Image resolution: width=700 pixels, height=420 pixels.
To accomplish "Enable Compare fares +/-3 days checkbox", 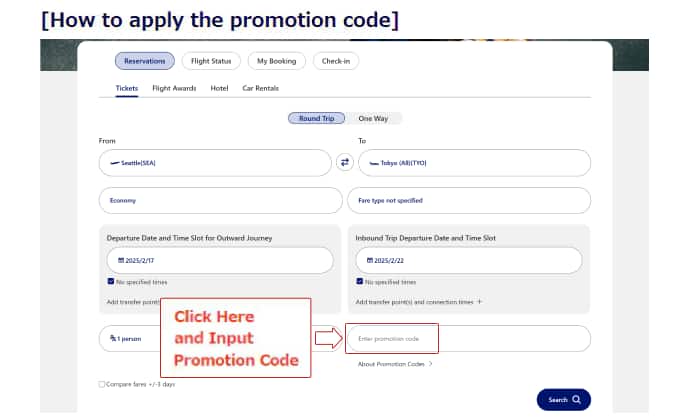I will click(x=102, y=384).
